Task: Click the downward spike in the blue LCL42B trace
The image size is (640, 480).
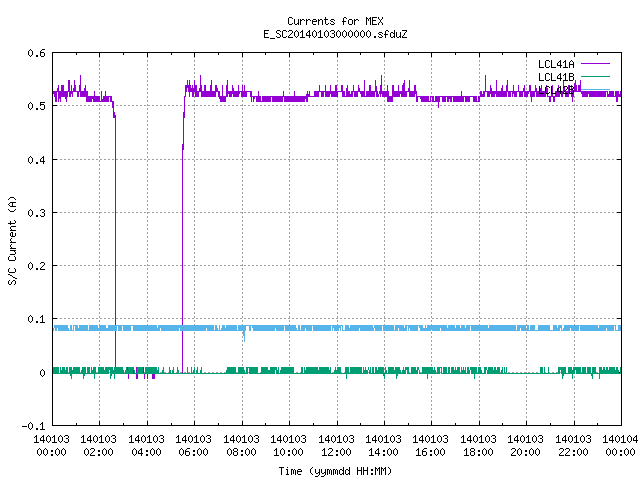Action: coord(244,336)
